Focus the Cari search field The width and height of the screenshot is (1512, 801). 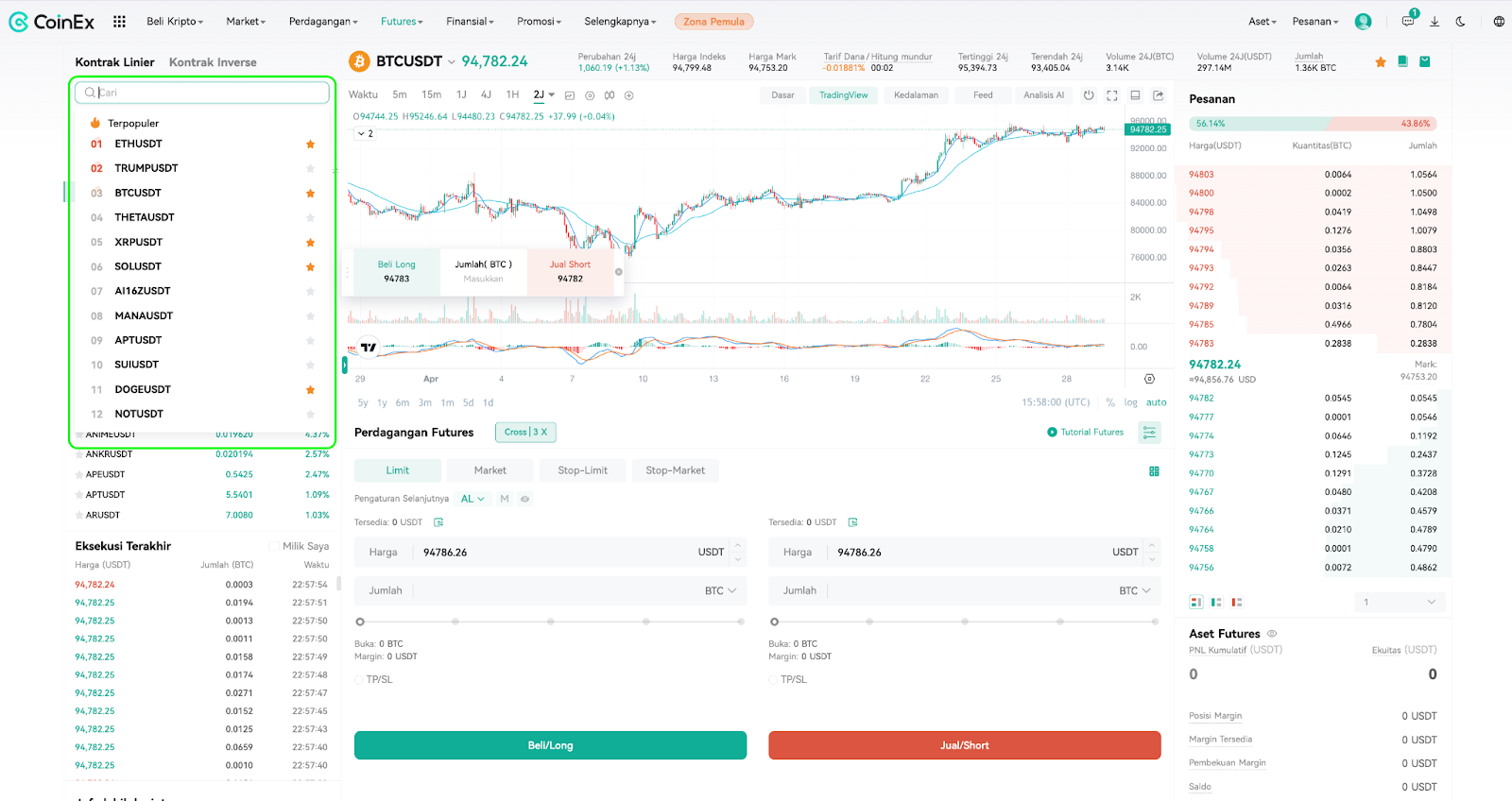click(x=204, y=93)
